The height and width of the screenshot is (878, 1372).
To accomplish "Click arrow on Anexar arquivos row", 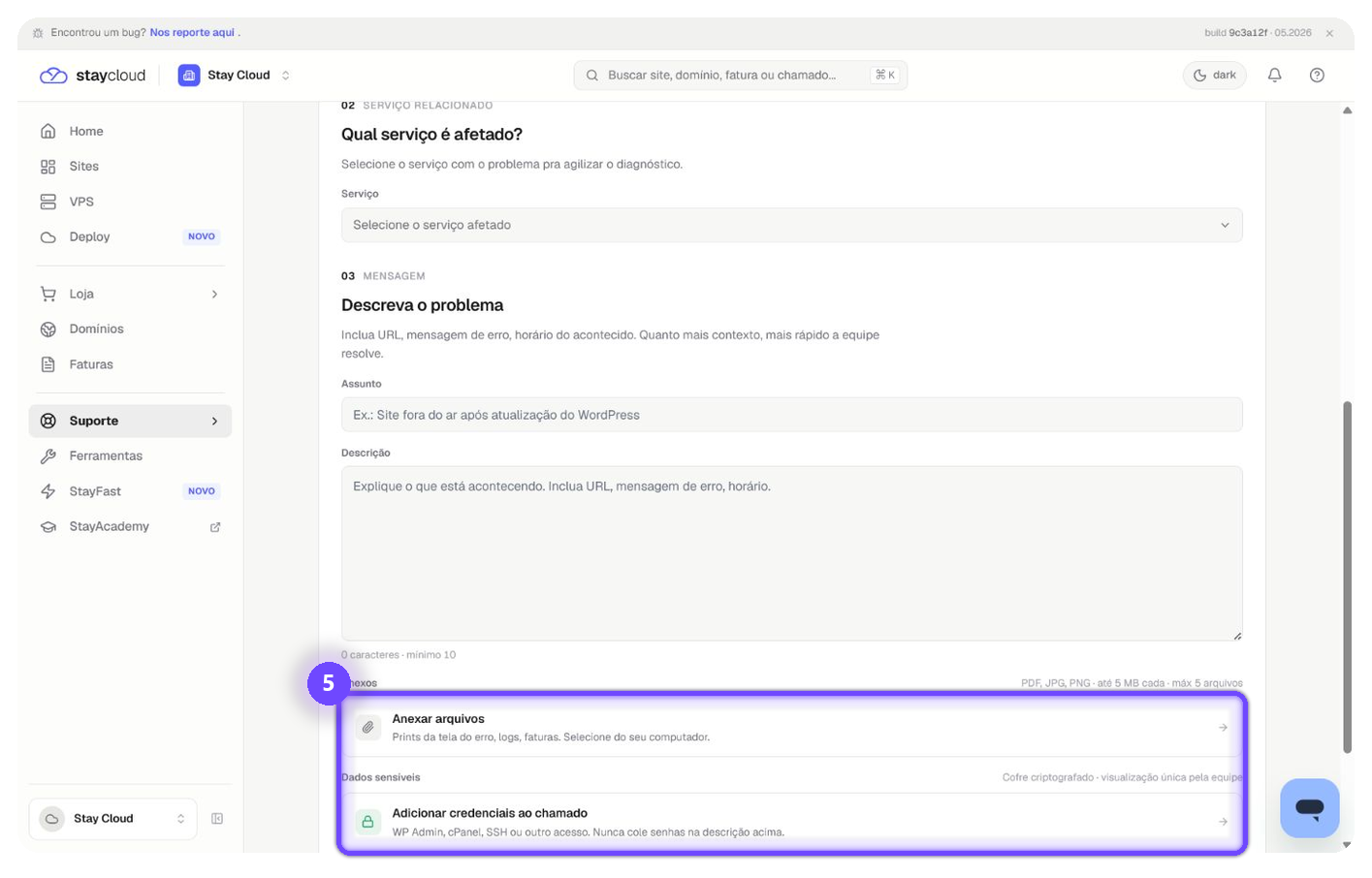I will click(1223, 728).
